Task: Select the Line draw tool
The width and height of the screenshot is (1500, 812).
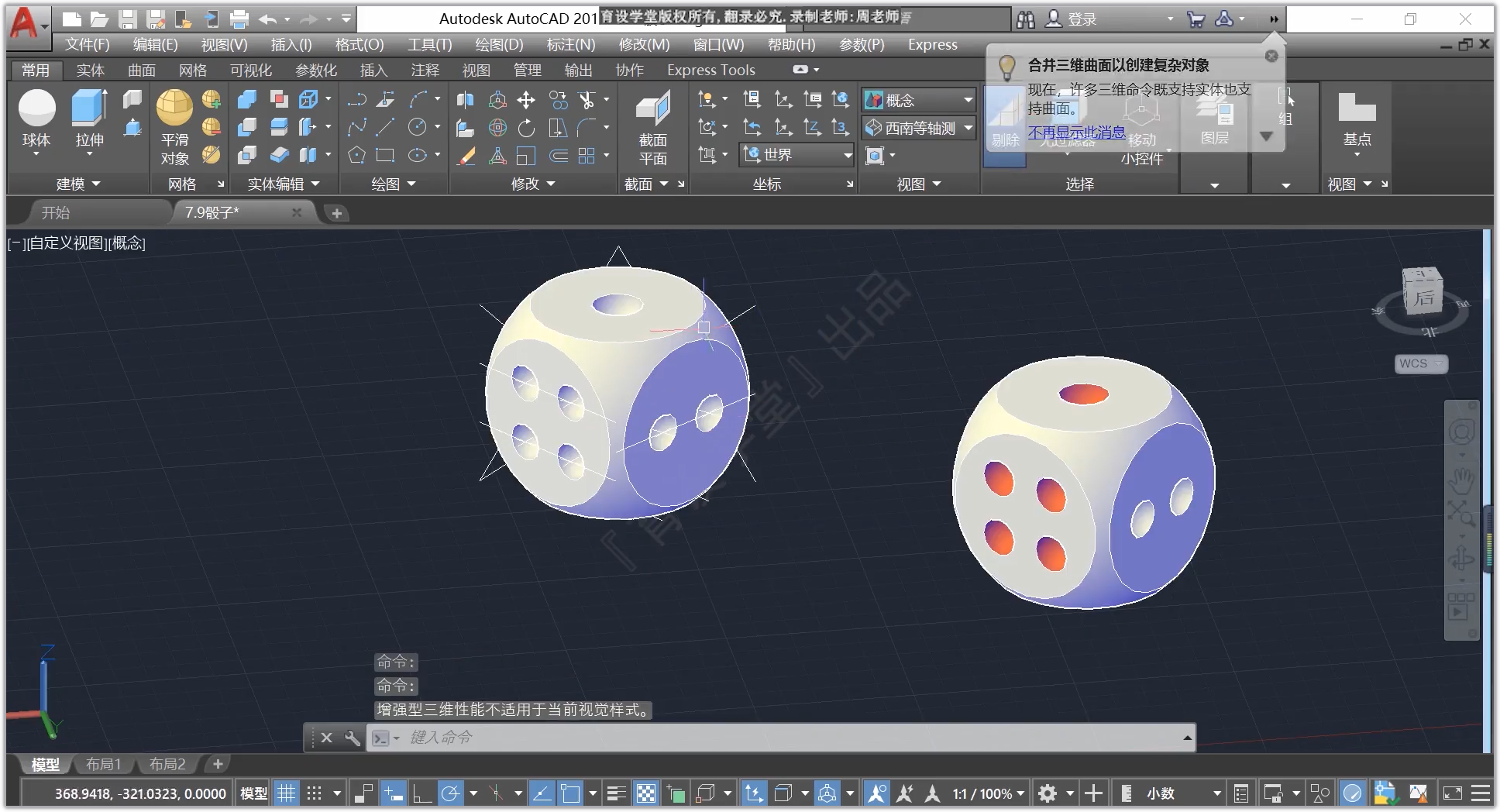Action: [x=385, y=127]
